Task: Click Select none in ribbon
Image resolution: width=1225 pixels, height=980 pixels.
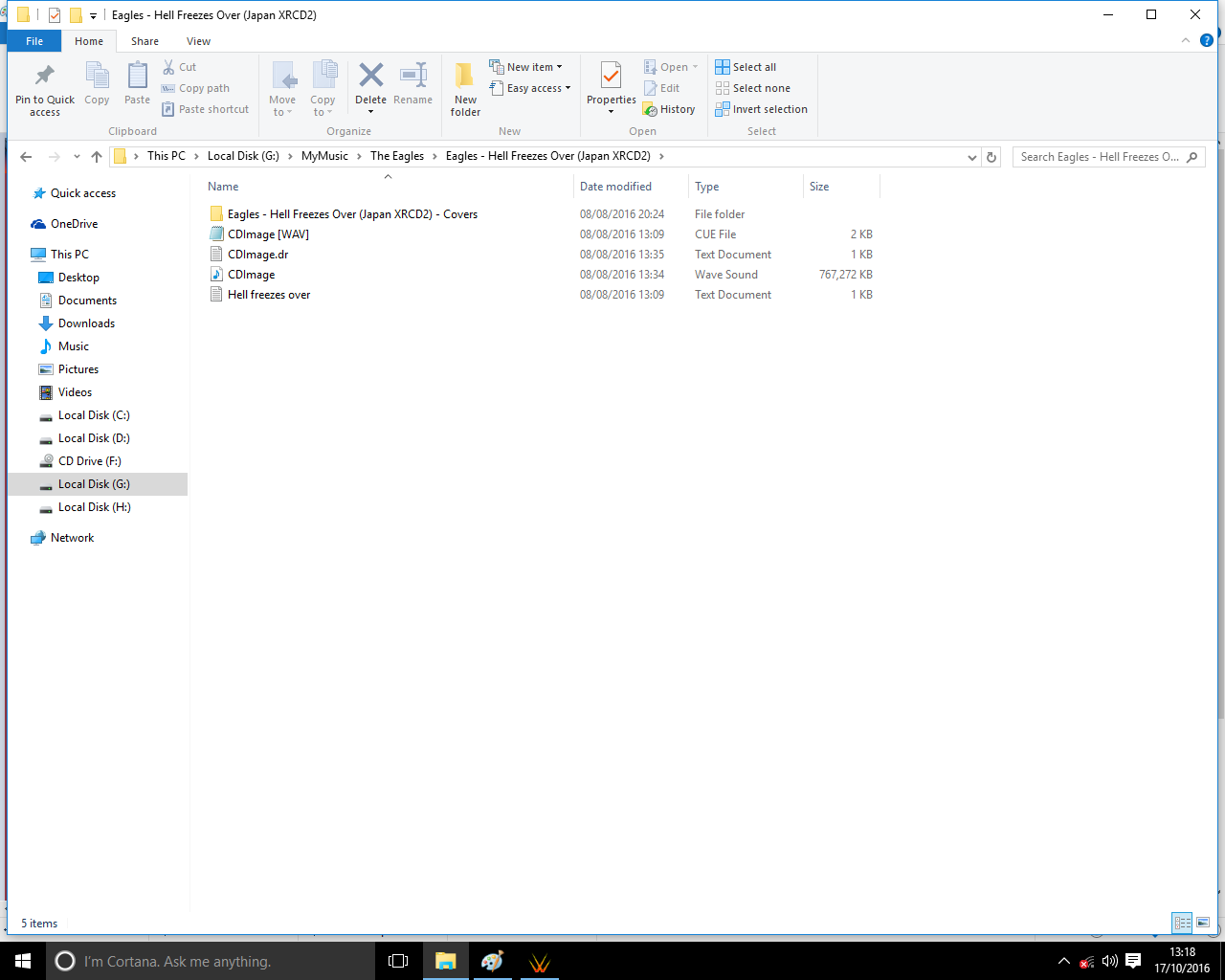Action: pyautogui.click(x=752, y=88)
